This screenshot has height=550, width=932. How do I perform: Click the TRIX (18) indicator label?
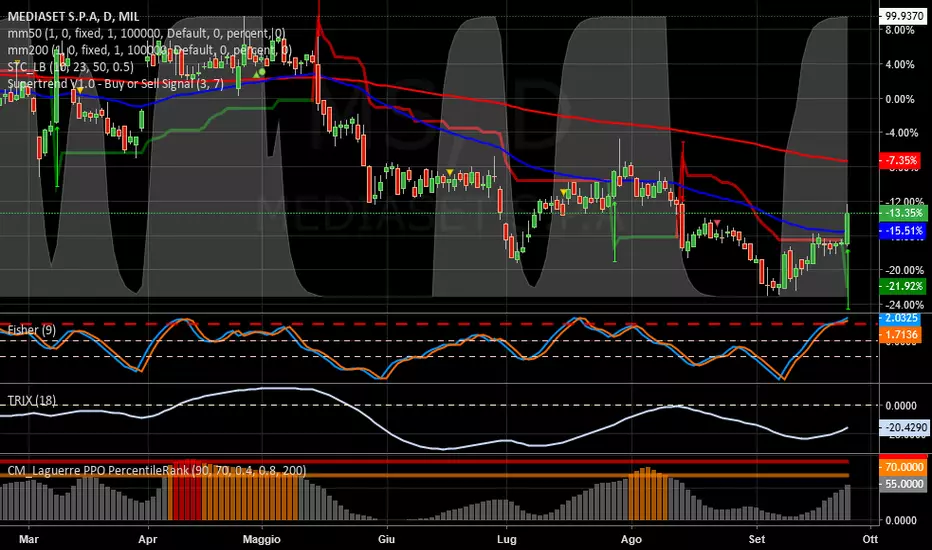click(x=32, y=401)
